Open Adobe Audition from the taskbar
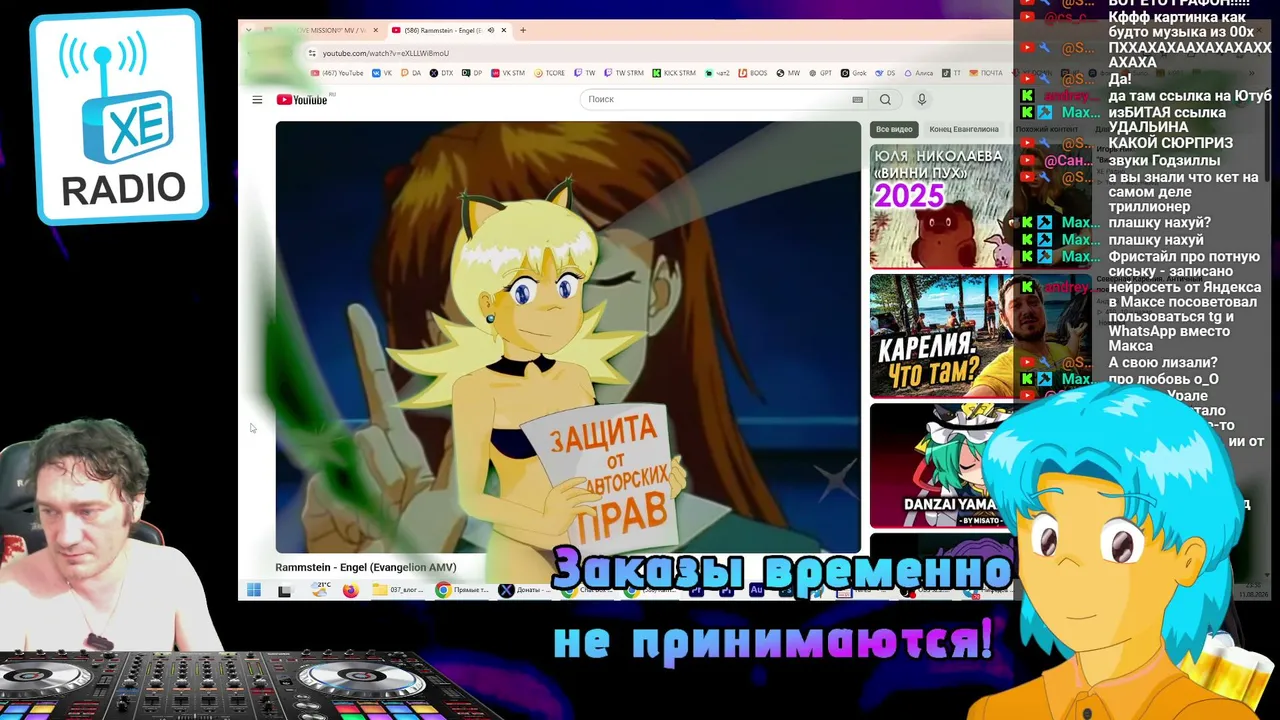1280x720 pixels. point(757,591)
